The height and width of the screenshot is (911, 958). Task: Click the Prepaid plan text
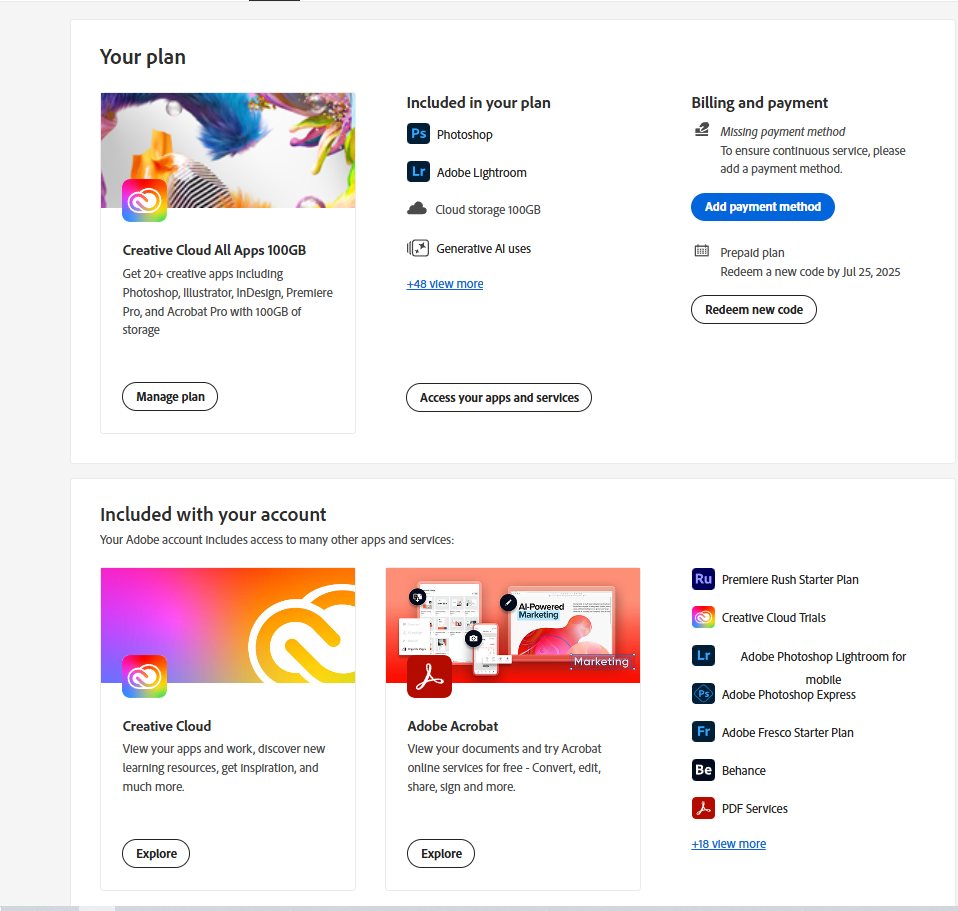[x=752, y=252]
